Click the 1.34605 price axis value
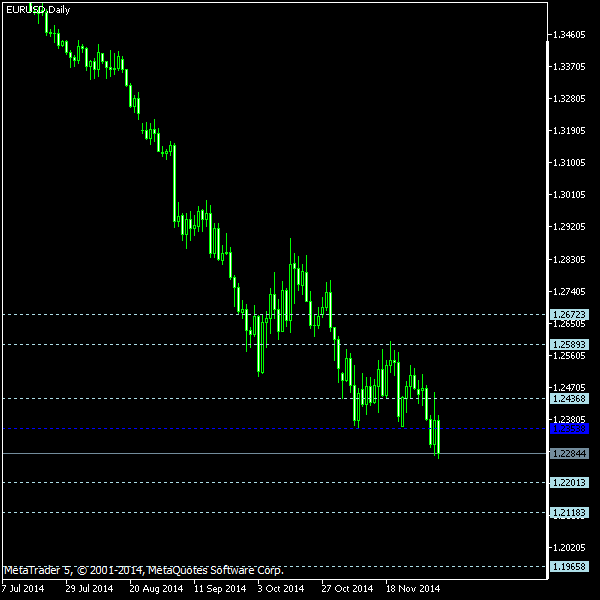 pyautogui.click(x=569, y=35)
